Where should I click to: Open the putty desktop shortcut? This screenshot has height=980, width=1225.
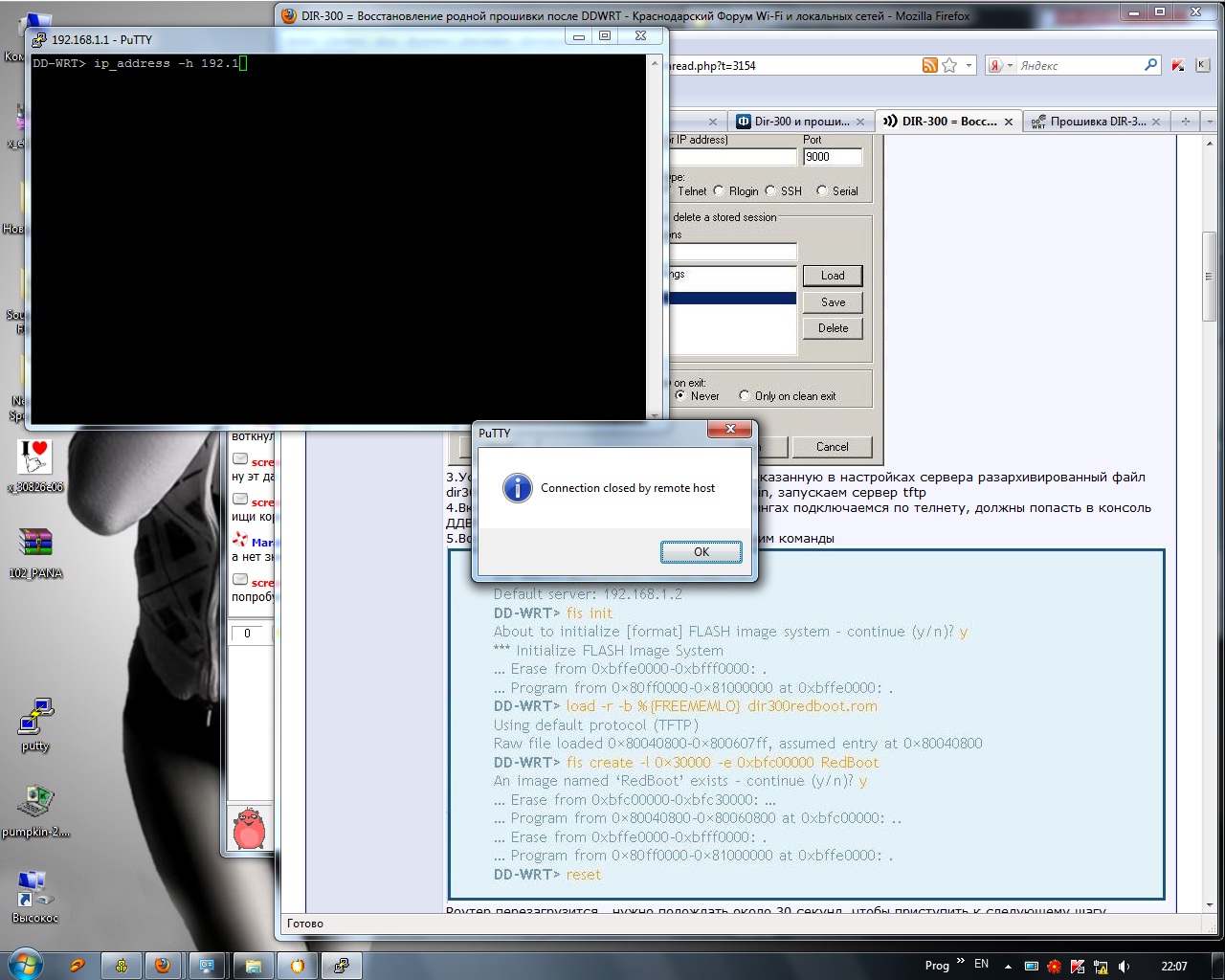(x=35, y=724)
